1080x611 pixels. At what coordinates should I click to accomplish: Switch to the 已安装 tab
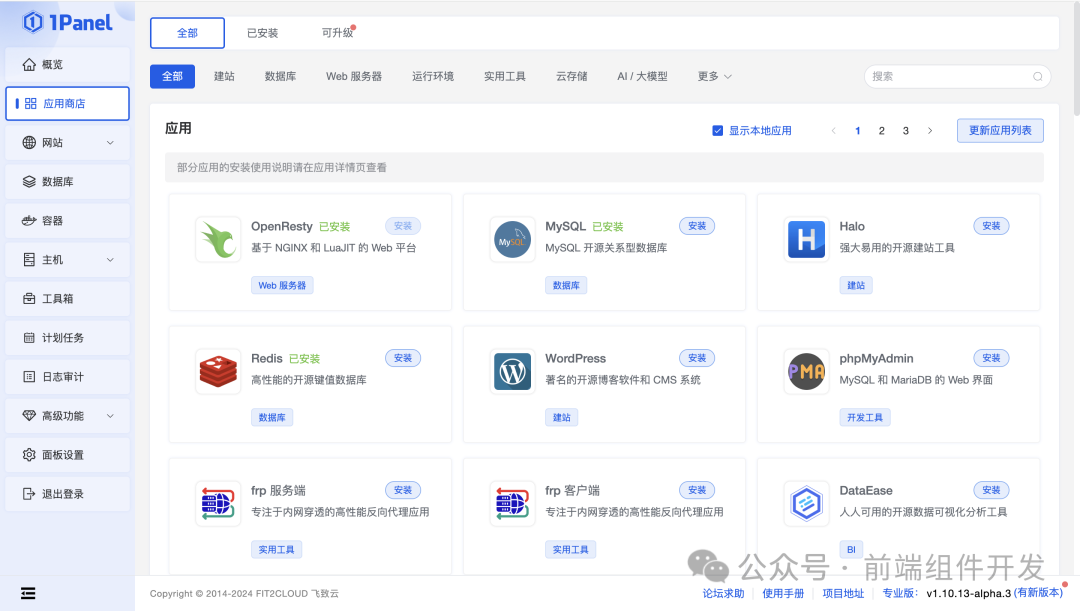262,32
